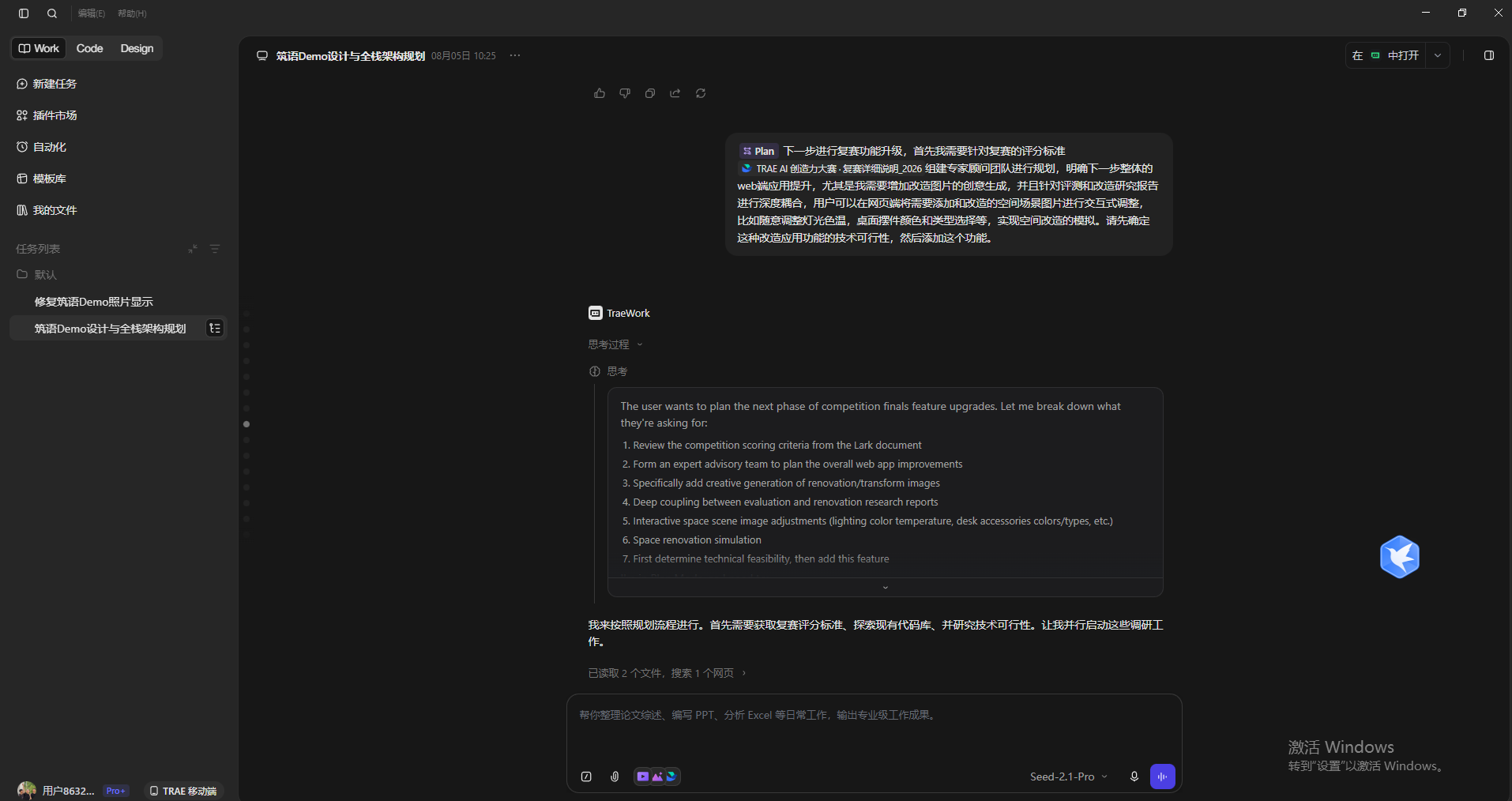Collapse the 思考过程 section
The height and width of the screenshot is (801, 1512).
[x=615, y=344]
